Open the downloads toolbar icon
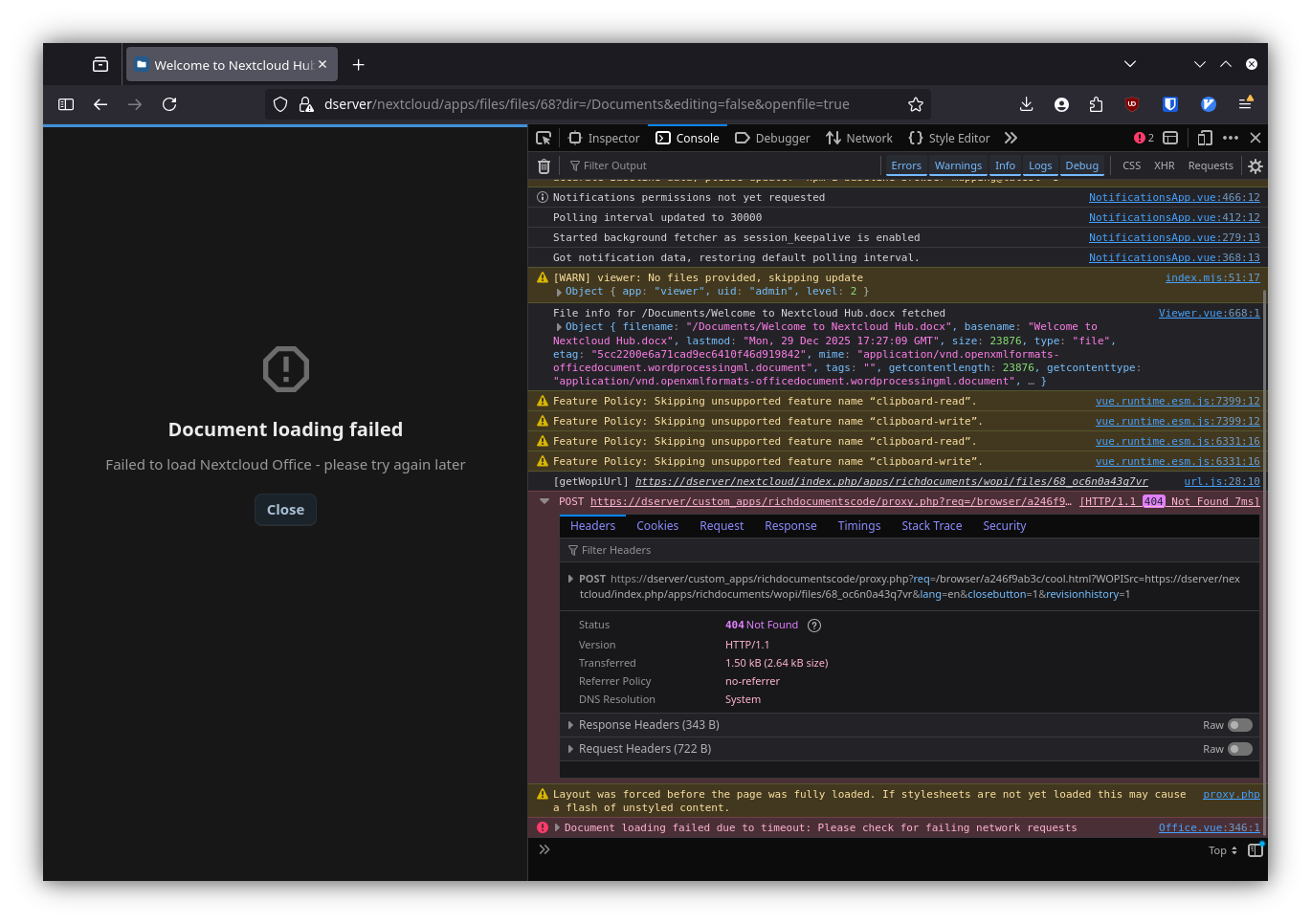 point(1026,104)
